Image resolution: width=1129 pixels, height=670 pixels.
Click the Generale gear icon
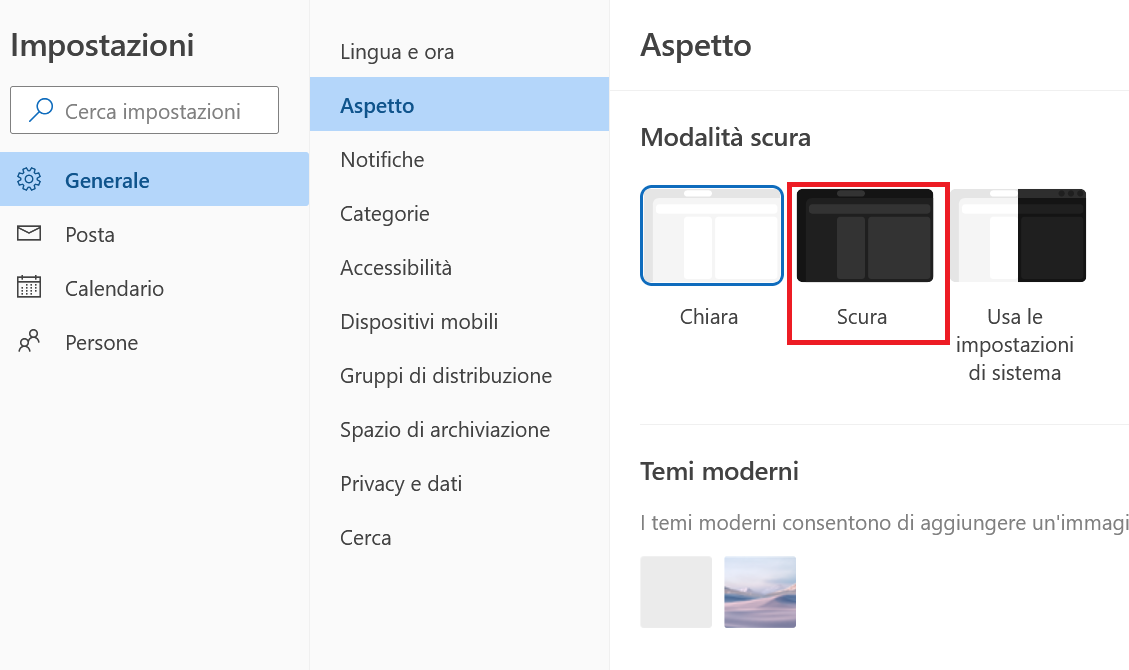click(29, 179)
